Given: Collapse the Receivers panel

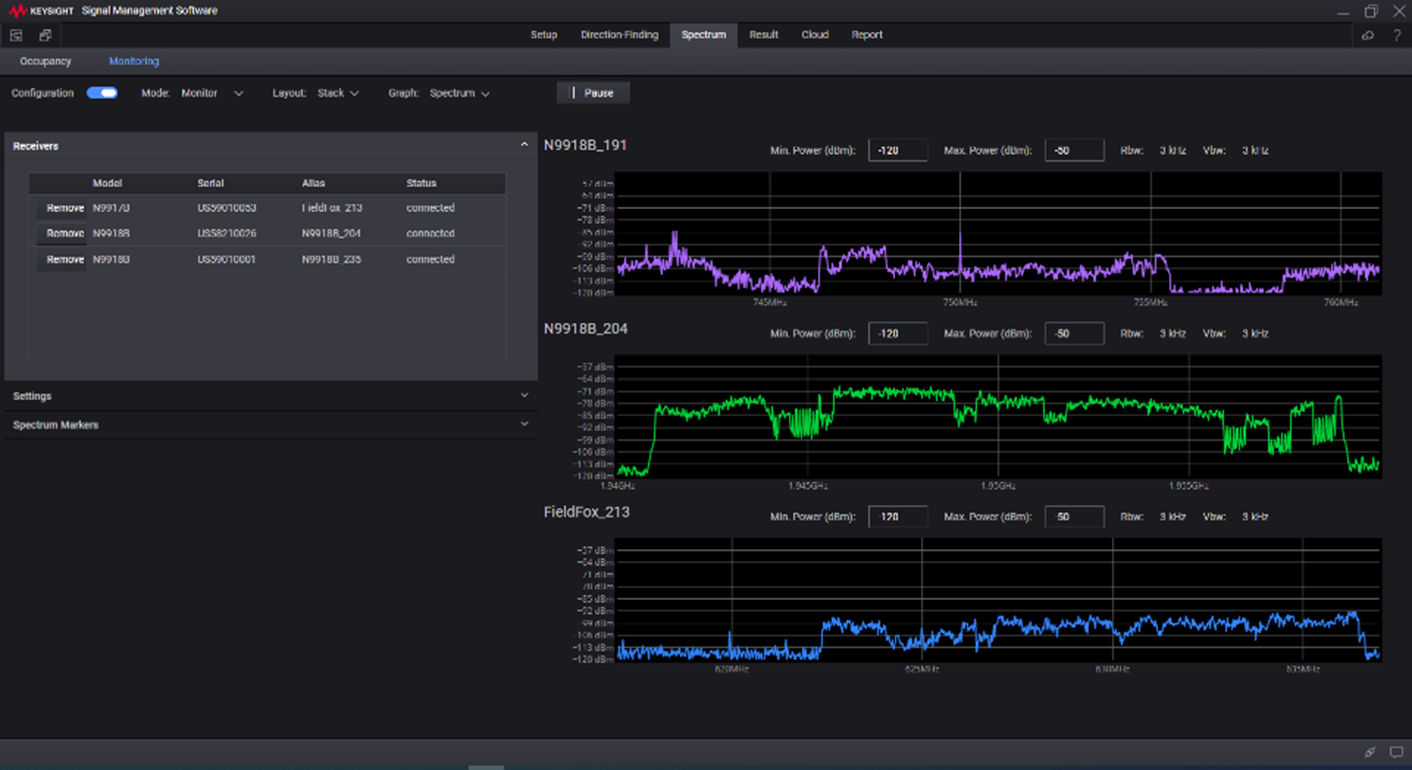Looking at the screenshot, I should 524,146.
